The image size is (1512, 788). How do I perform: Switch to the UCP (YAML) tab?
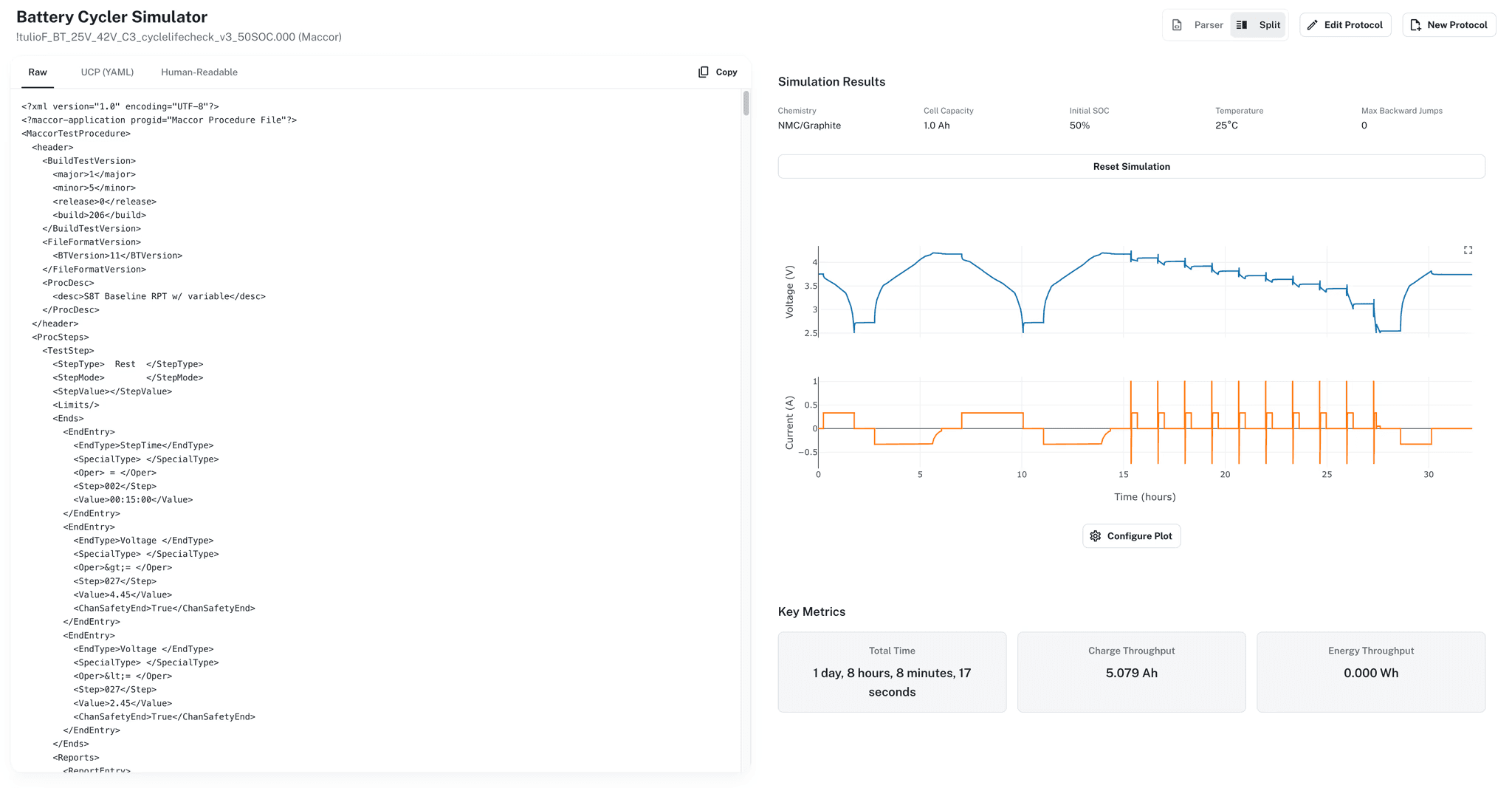[107, 72]
